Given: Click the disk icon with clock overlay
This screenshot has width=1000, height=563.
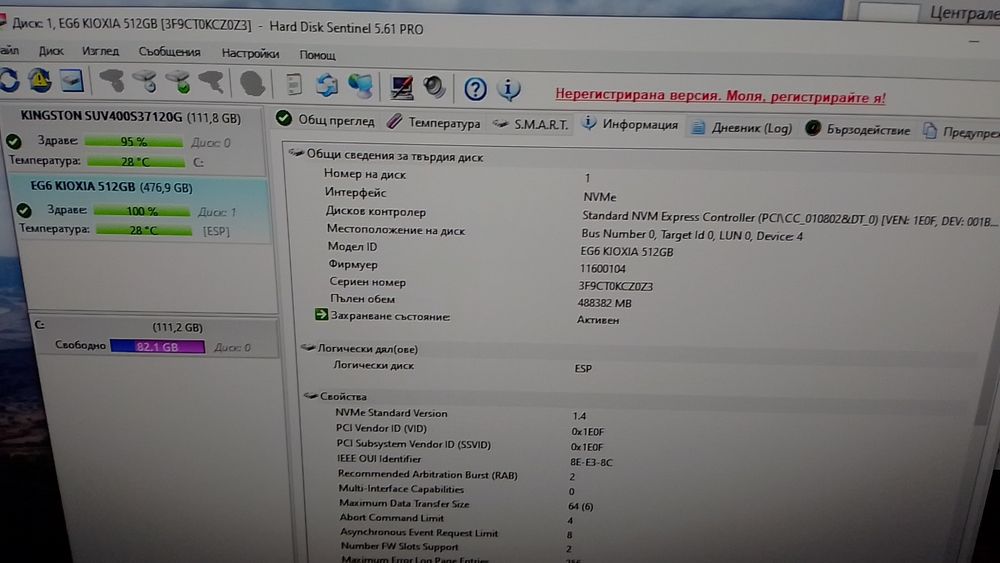Looking at the screenshot, I should click(145, 82).
